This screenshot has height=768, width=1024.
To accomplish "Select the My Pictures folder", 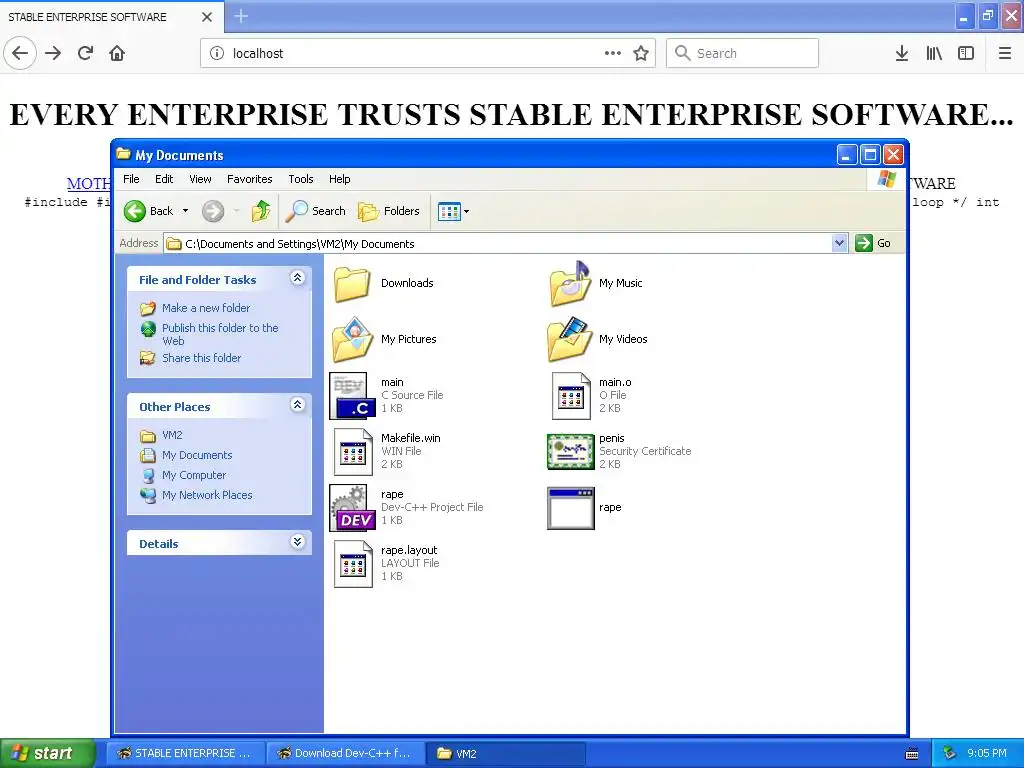I will 384,340.
